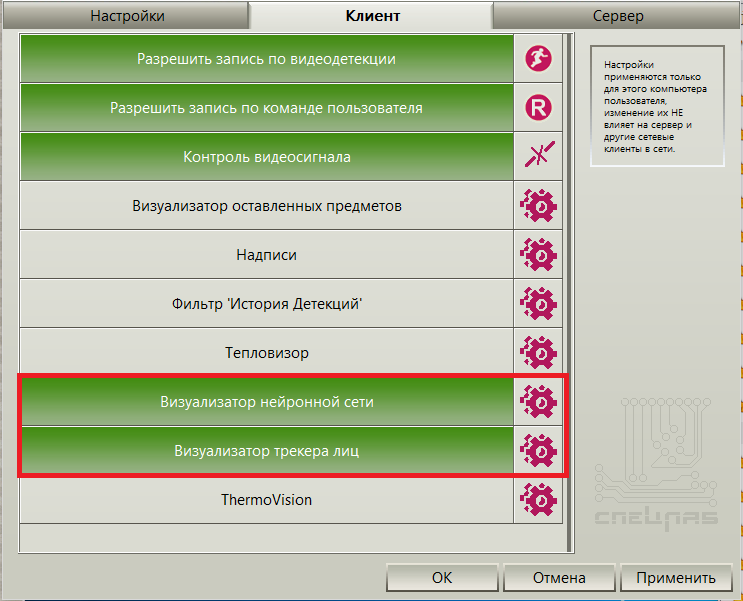743x601 pixels.
Task: Toggle Разрешить запись по команде пользователя
Action: click(x=267, y=108)
